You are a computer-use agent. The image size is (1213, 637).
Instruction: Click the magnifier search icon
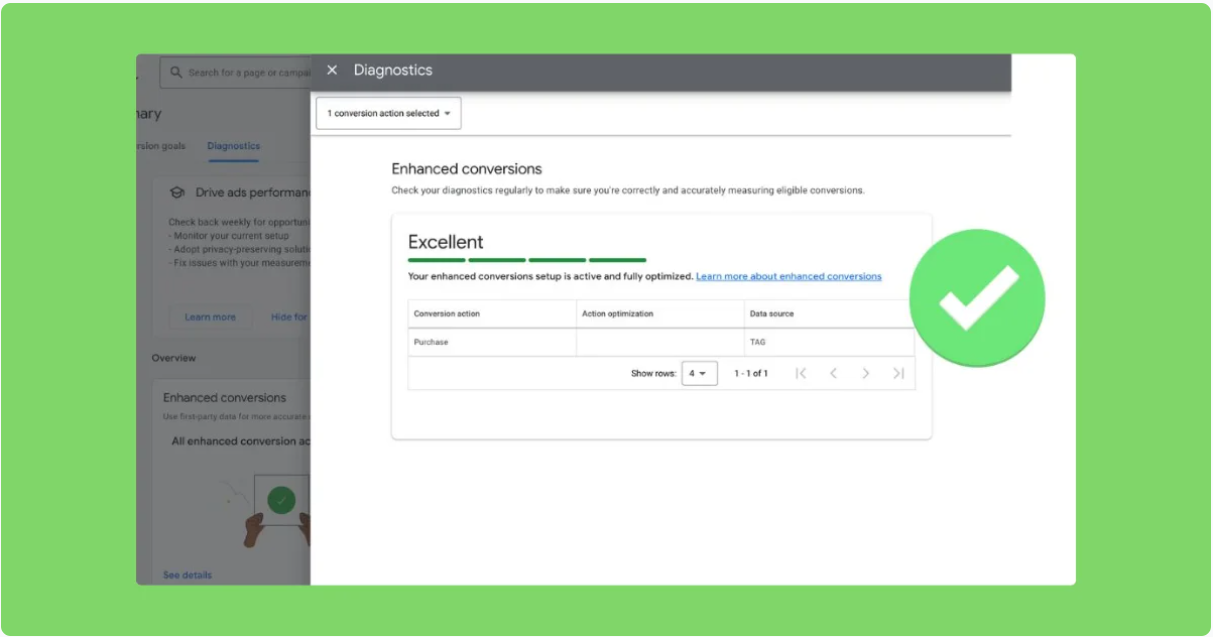[x=176, y=73]
